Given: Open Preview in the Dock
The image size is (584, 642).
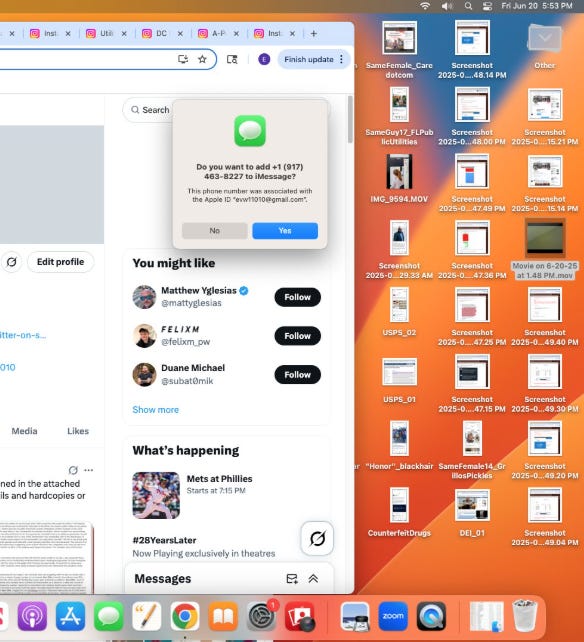Looking at the screenshot, I should 355,616.
